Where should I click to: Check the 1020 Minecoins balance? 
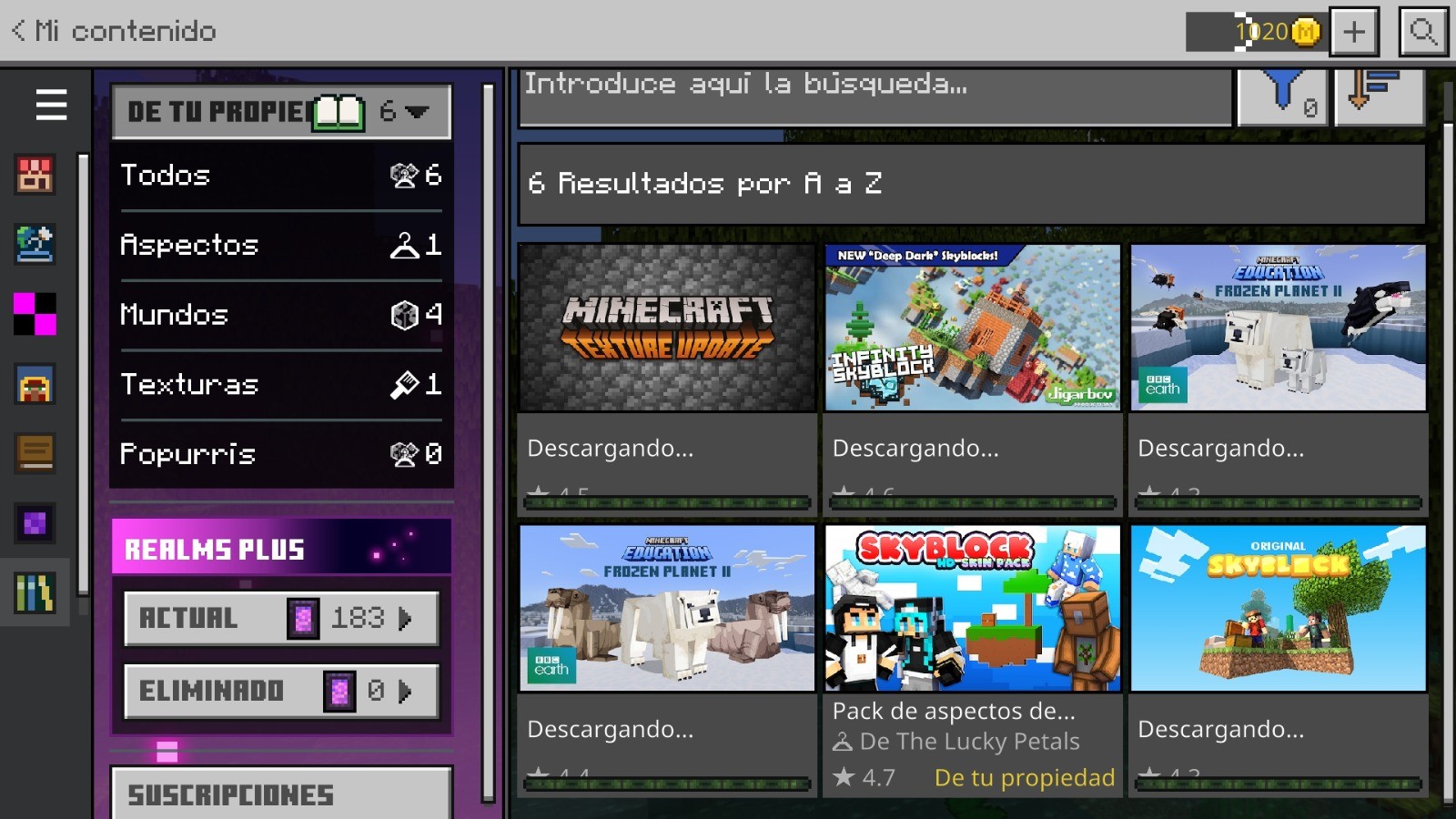coord(1256,32)
